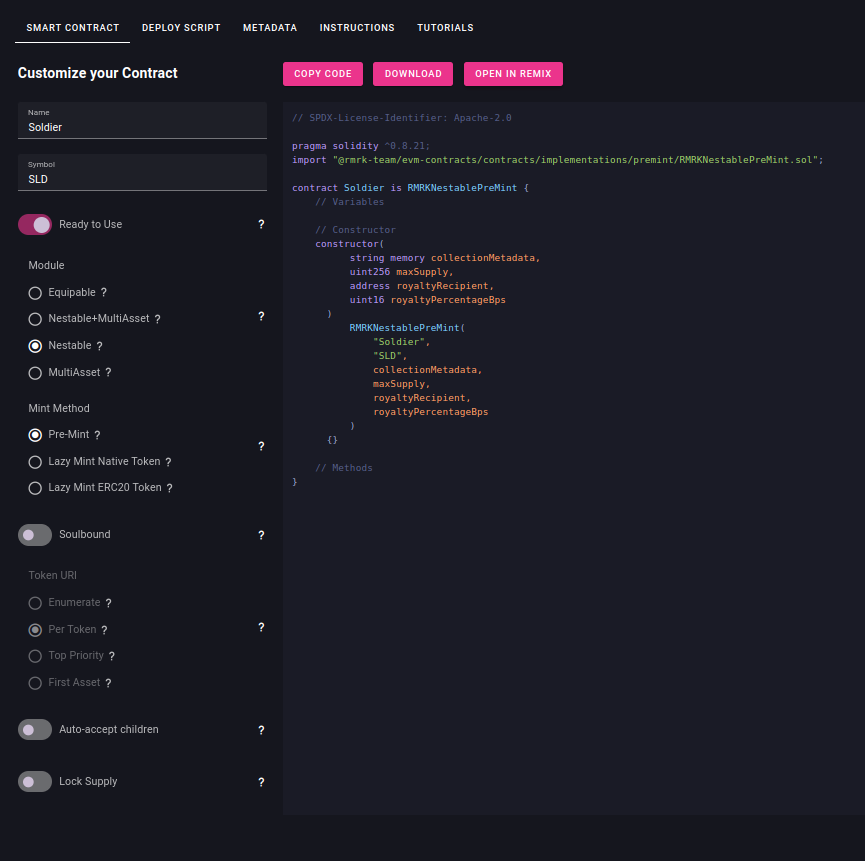The height and width of the screenshot is (861, 865).
Task: Click the Download button
Action: pyautogui.click(x=413, y=74)
